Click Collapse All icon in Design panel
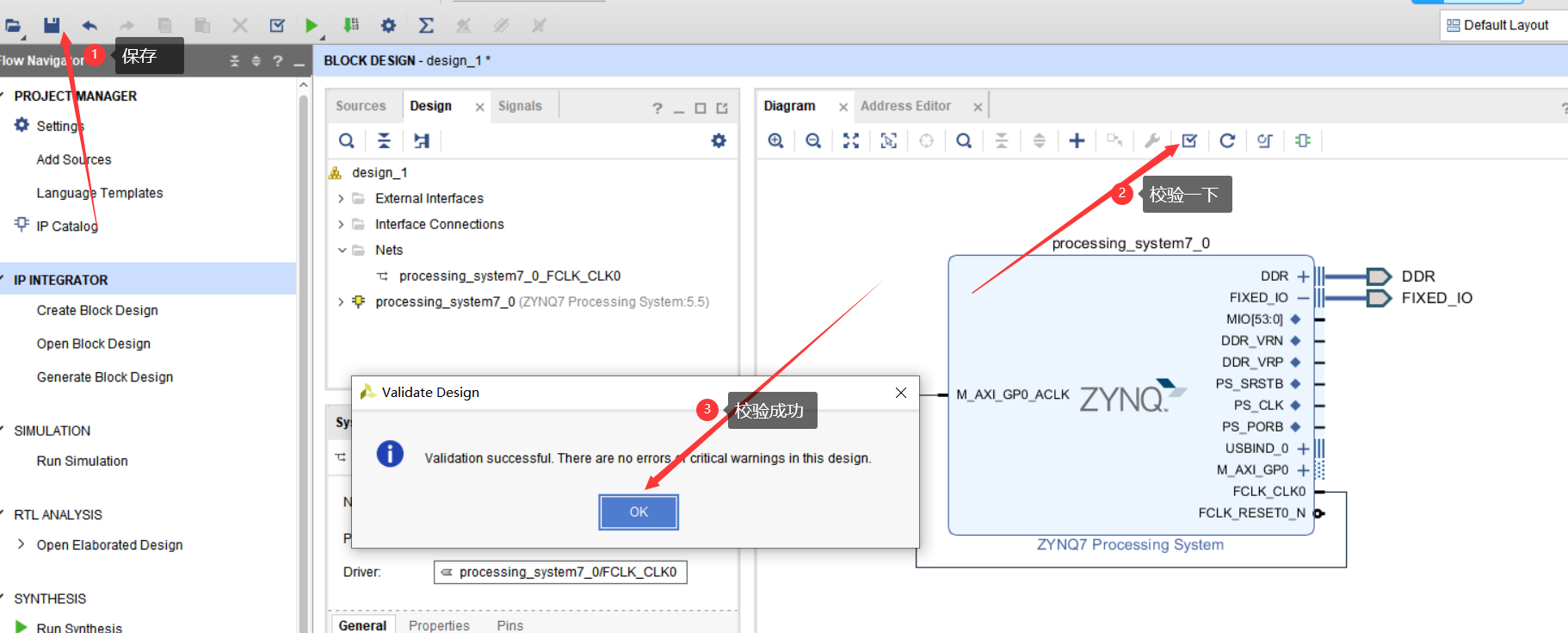 [x=384, y=140]
